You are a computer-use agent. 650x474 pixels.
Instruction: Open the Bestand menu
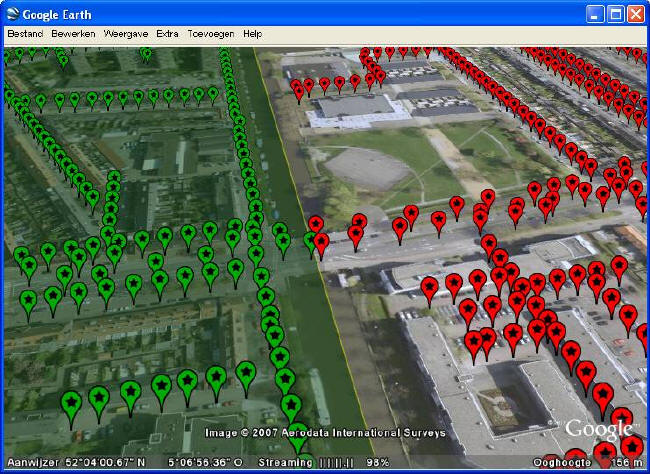25,34
